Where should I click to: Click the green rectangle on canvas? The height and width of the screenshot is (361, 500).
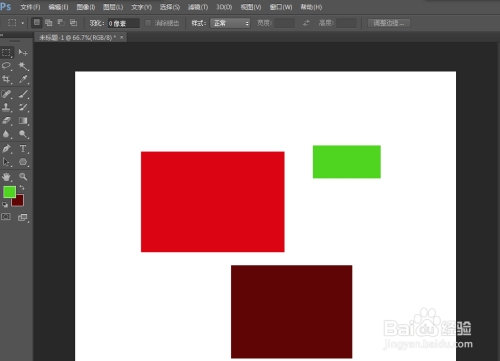pos(347,162)
